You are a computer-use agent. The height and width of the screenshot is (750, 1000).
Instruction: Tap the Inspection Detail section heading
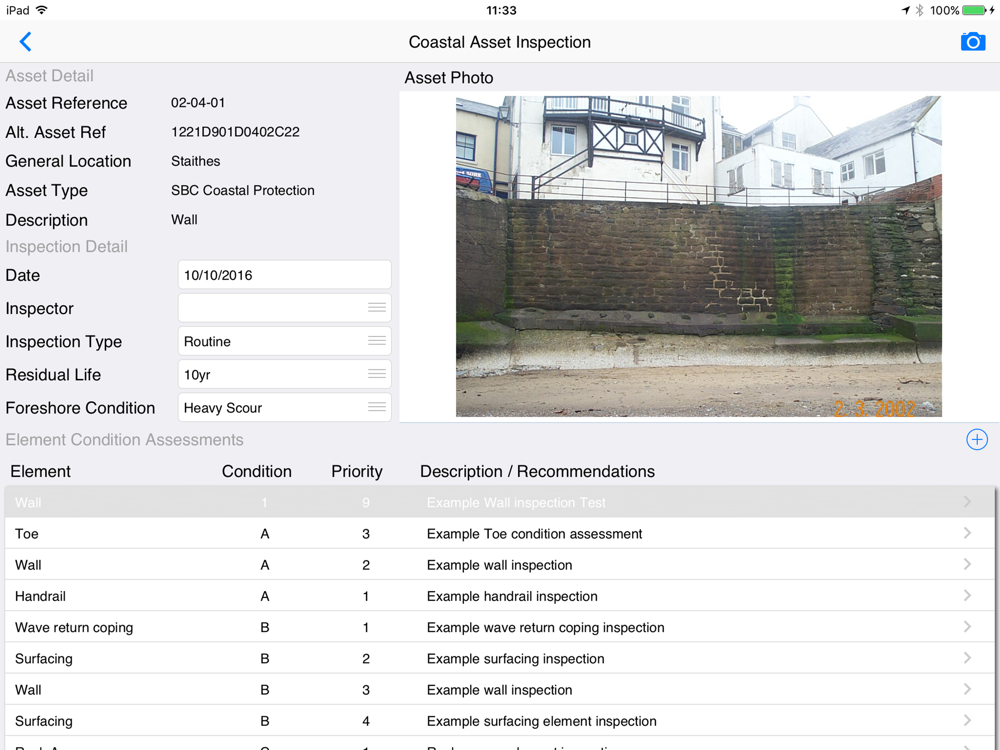(x=66, y=247)
